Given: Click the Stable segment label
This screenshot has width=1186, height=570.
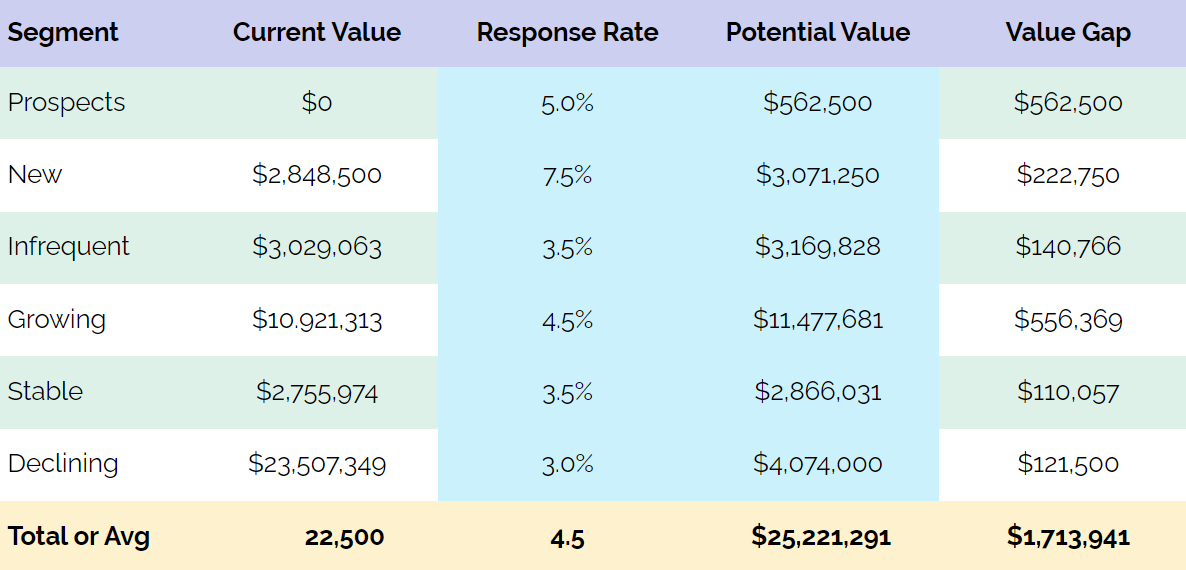Looking at the screenshot, I should tap(45, 392).
